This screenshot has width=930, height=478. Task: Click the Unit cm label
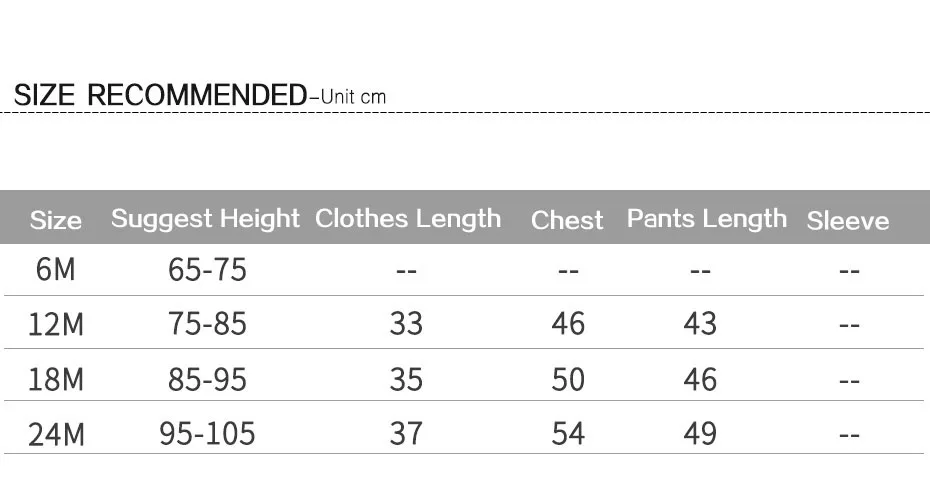coord(353,97)
